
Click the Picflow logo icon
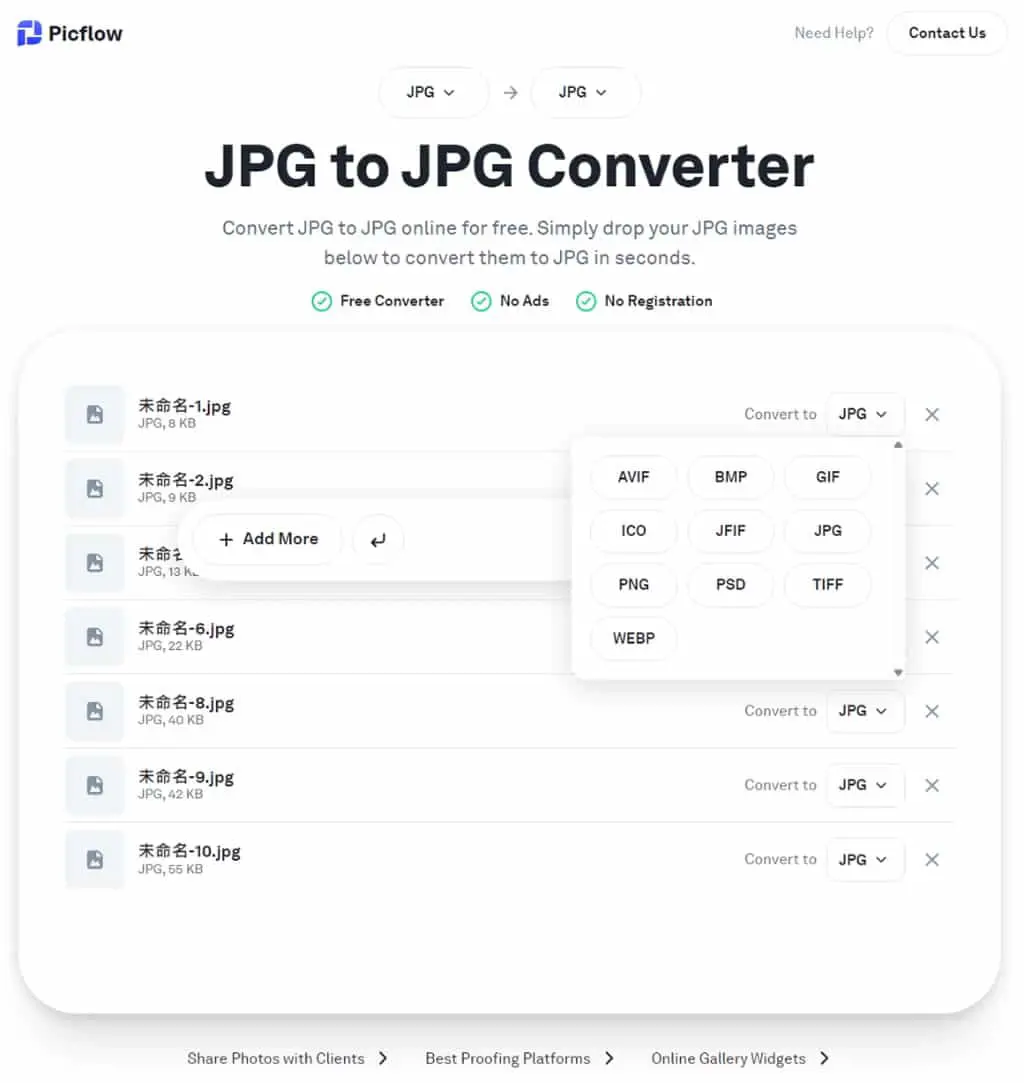29,33
